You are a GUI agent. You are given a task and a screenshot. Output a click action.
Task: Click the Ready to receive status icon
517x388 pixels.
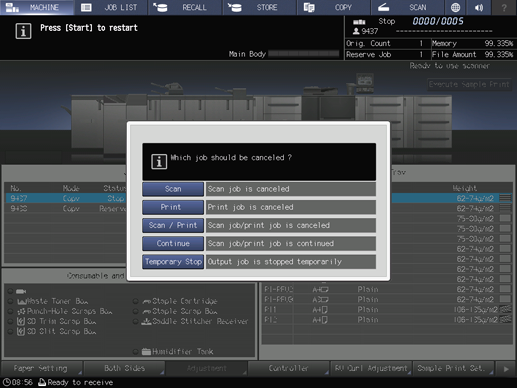tap(42, 382)
